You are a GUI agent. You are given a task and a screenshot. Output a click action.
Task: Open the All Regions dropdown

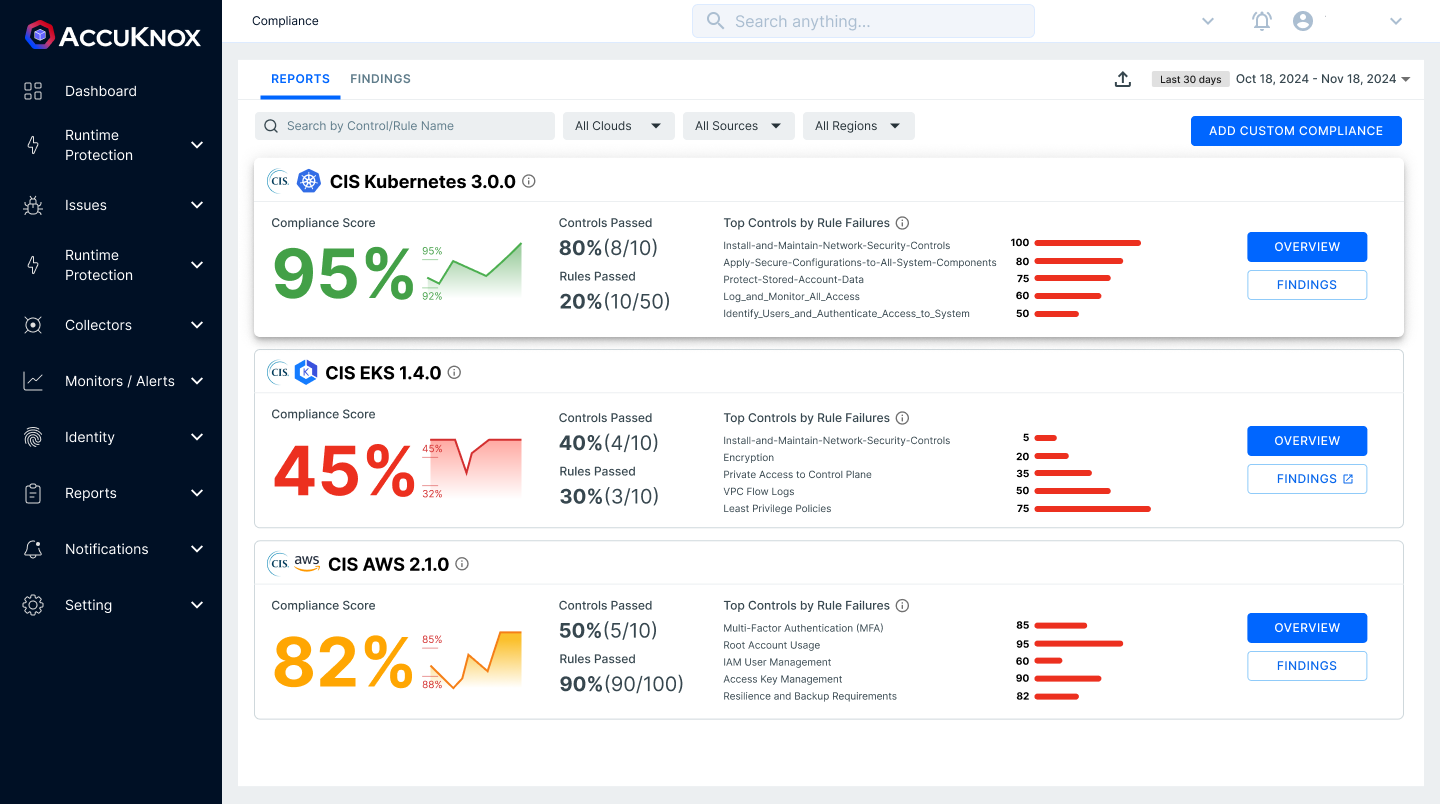(859, 126)
